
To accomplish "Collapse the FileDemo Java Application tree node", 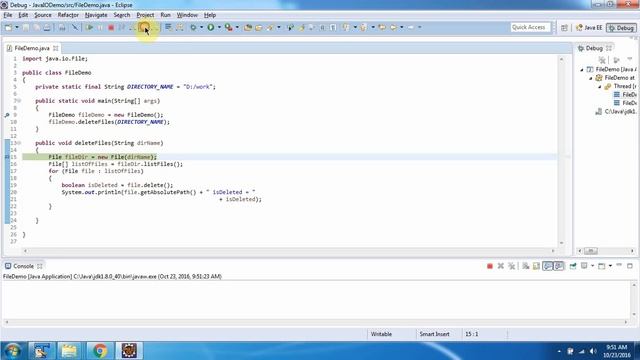I will coord(582,70).
